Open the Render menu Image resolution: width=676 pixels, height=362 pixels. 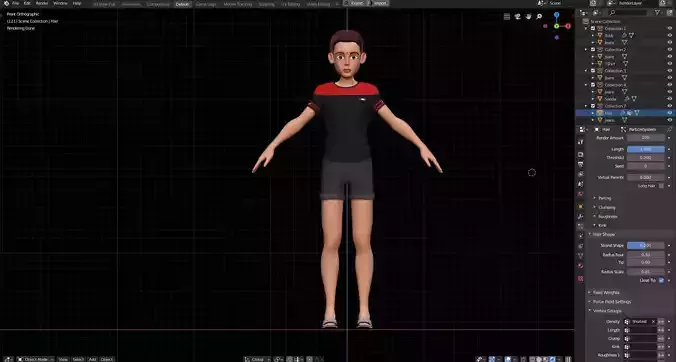pos(42,3)
